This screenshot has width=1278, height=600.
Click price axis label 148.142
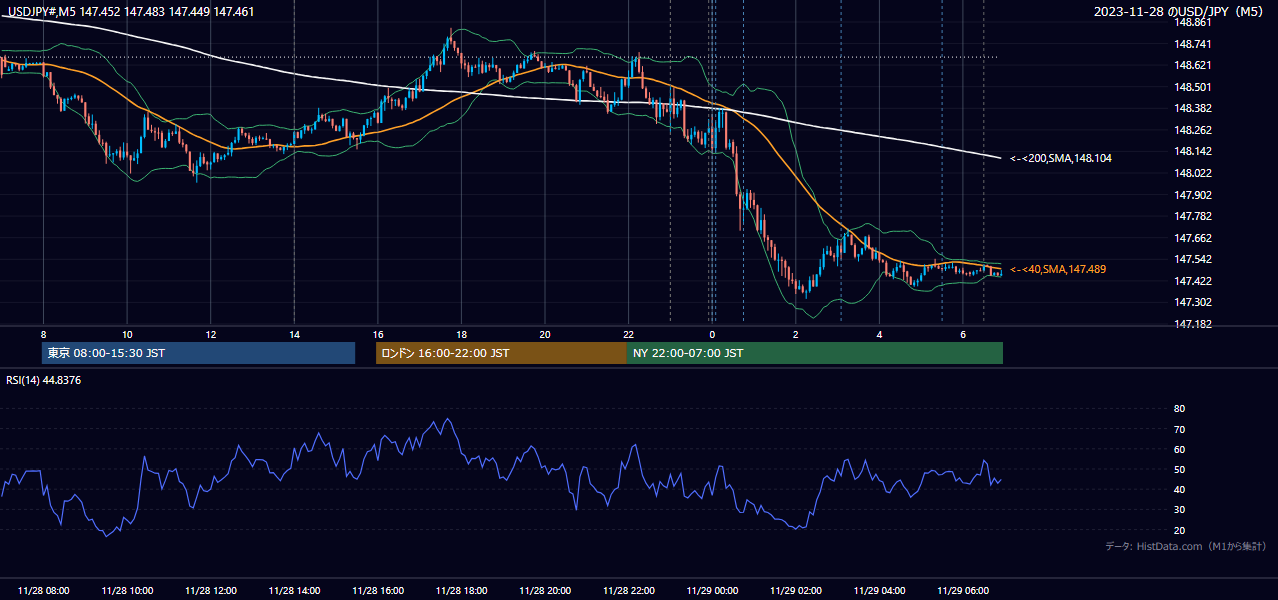(x=1194, y=151)
